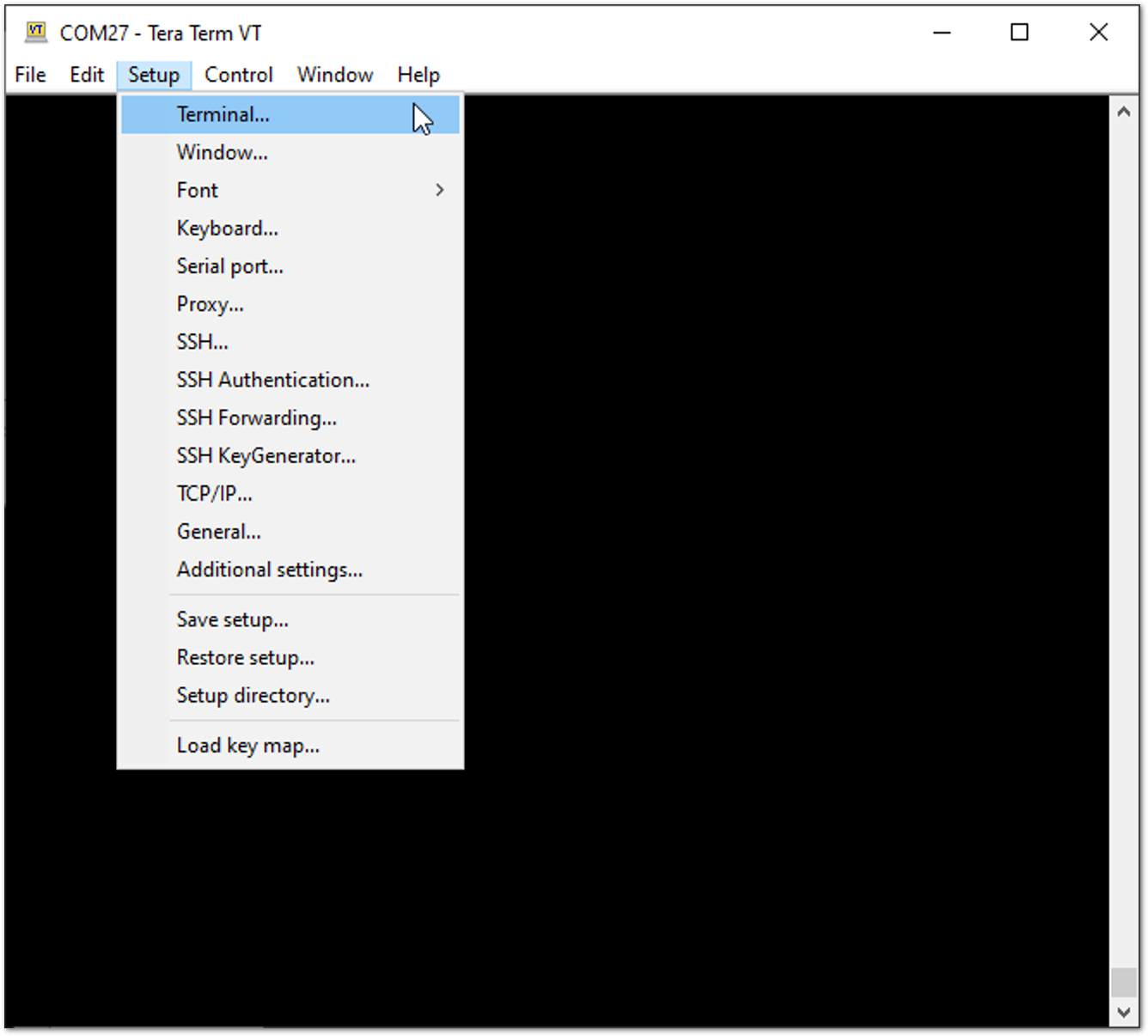
Task: Click scrollbar up arrow
Action: [x=1123, y=112]
